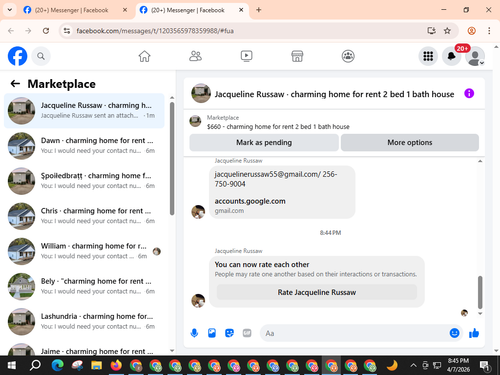Click the voice clip microphone icon
This screenshot has width=500, height=375.
[194, 333]
